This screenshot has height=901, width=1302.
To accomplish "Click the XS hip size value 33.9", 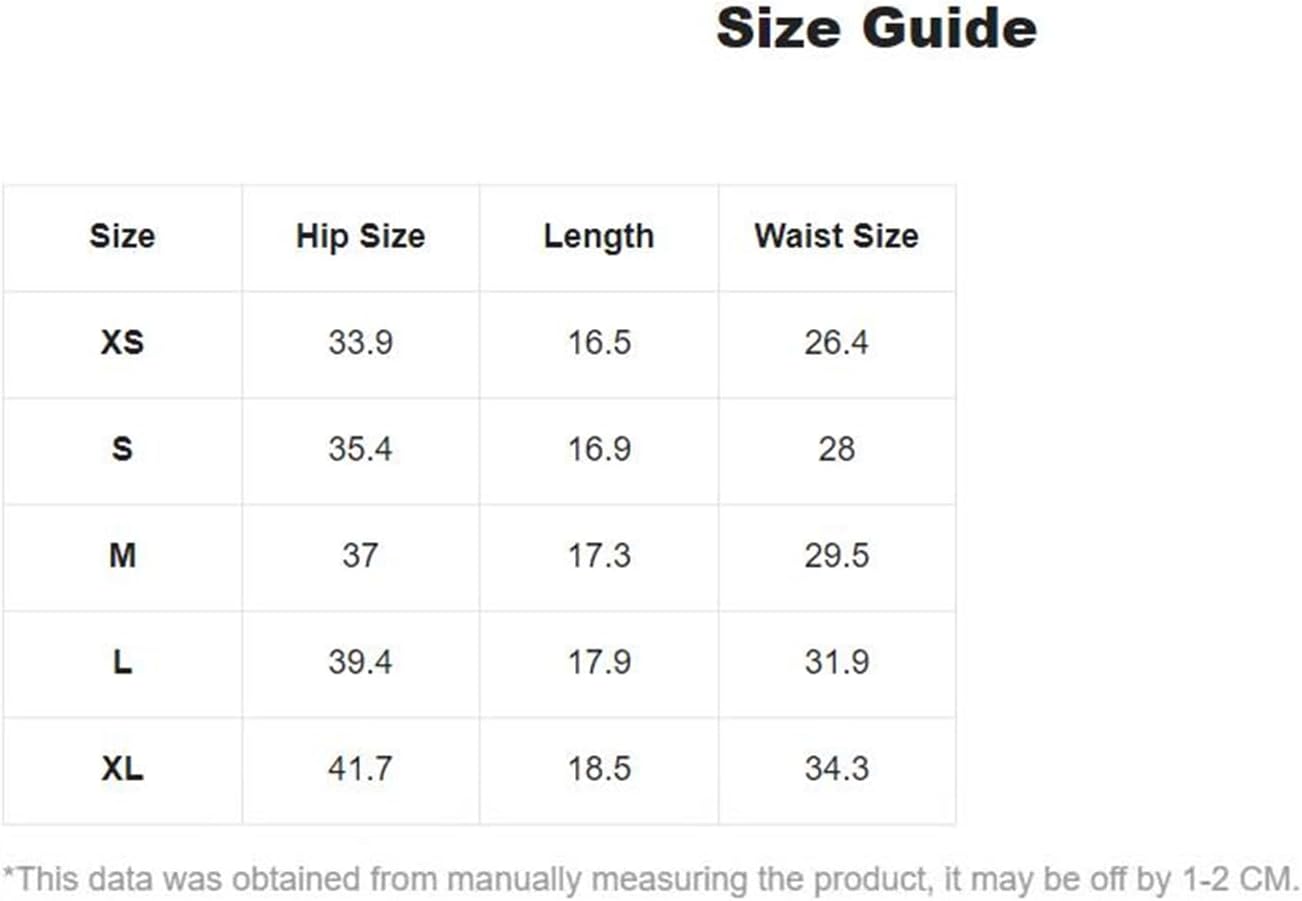I will (360, 343).
